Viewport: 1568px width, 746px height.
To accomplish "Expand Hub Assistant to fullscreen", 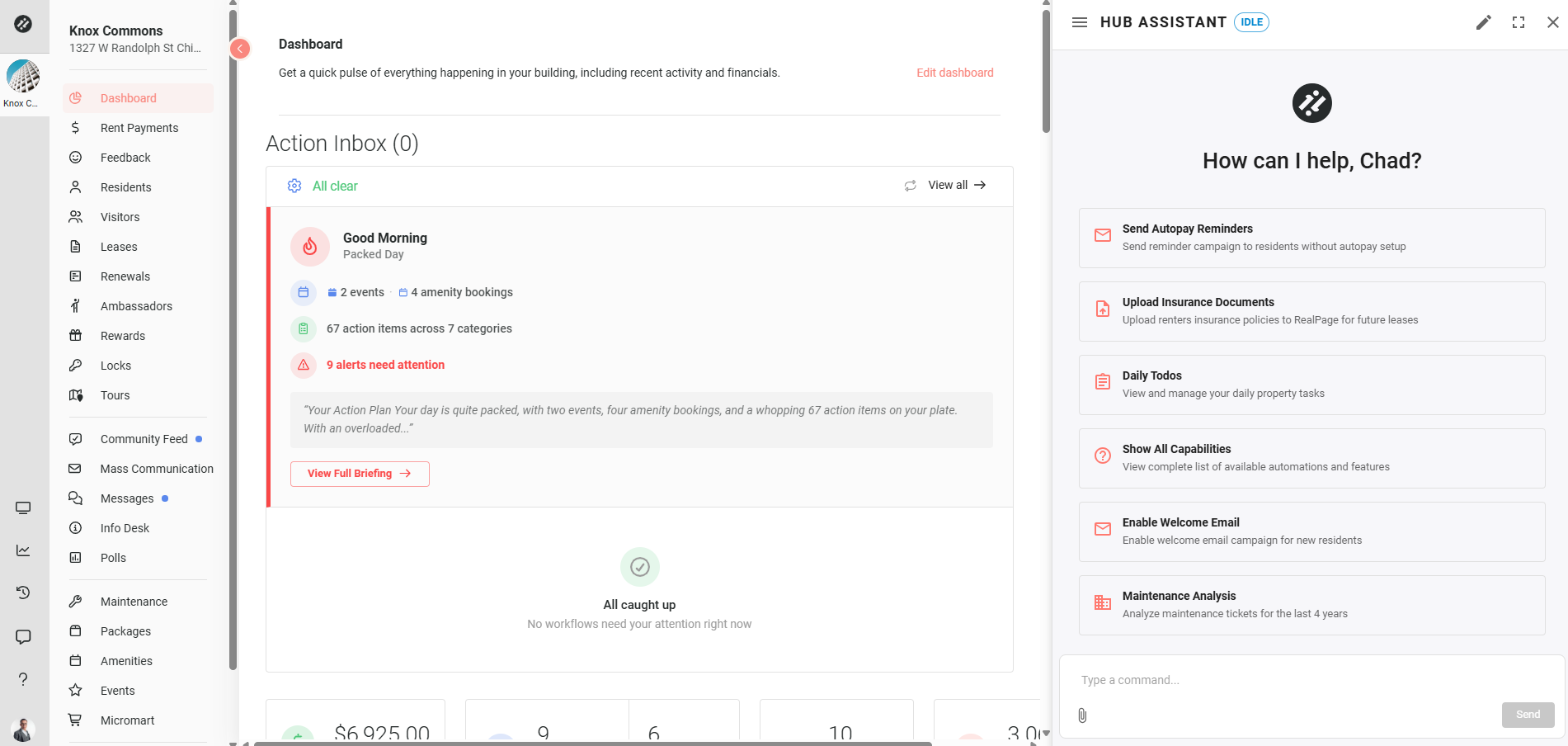I will coord(1519,22).
